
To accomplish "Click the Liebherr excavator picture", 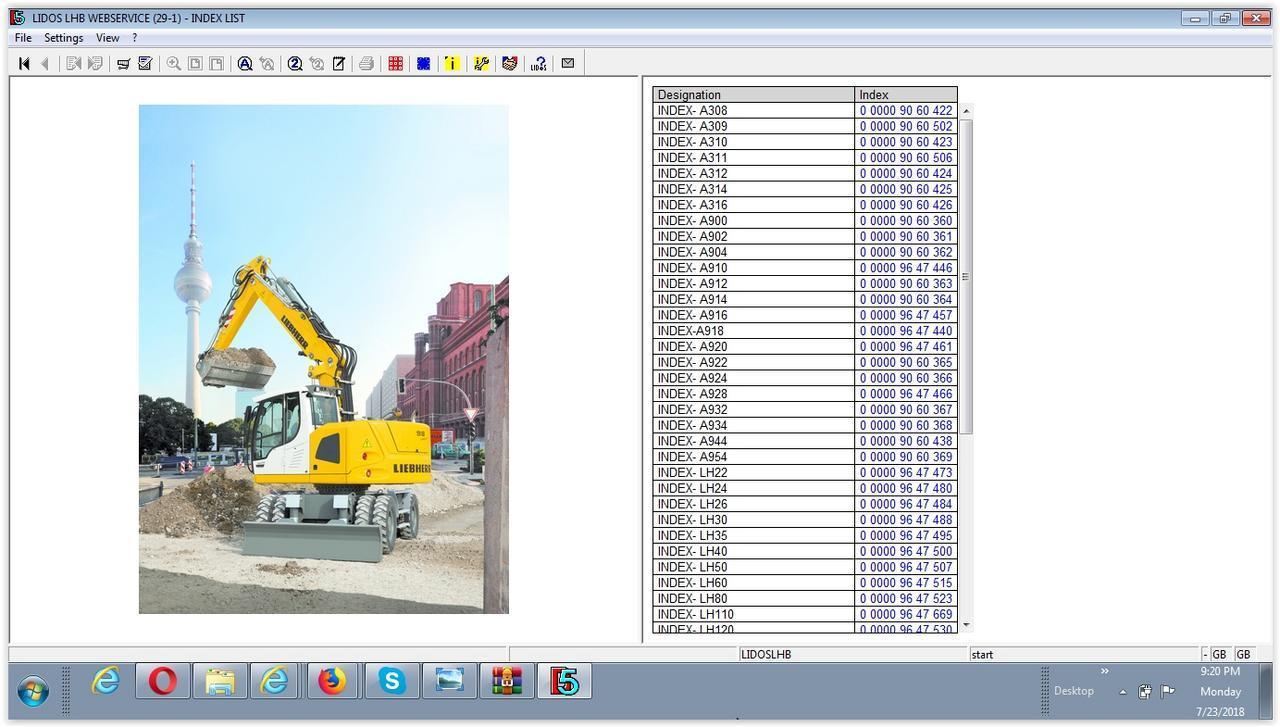I will click(x=323, y=359).
